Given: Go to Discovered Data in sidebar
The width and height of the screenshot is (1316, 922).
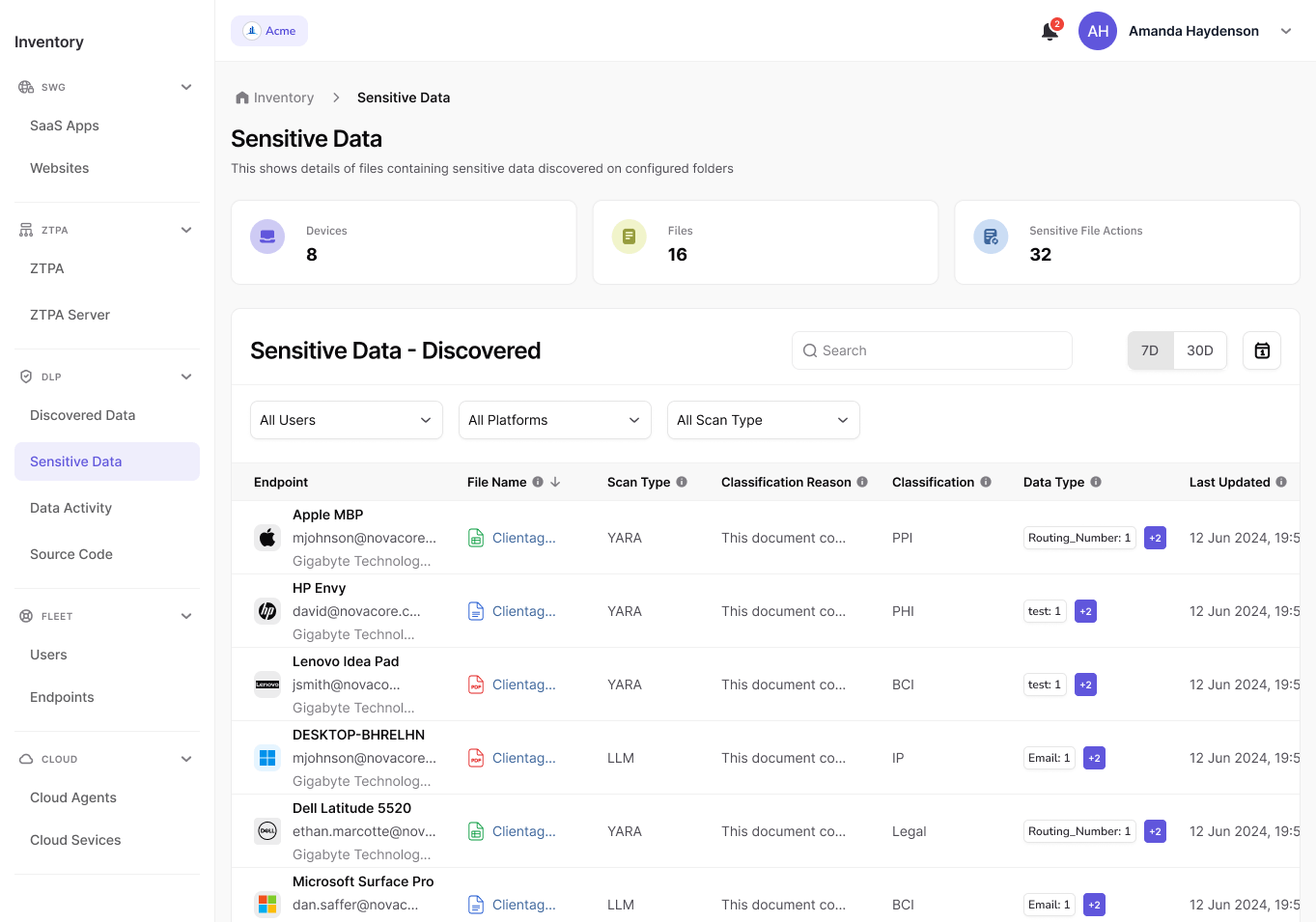Looking at the screenshot, I should 82,415.
